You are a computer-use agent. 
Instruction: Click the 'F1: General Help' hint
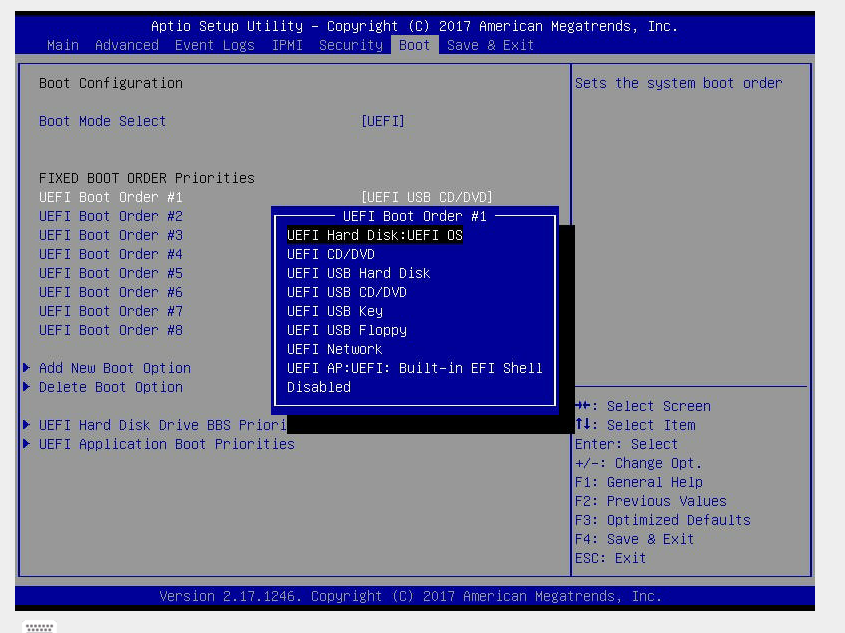pyautogui.click(x=639, y=482)
